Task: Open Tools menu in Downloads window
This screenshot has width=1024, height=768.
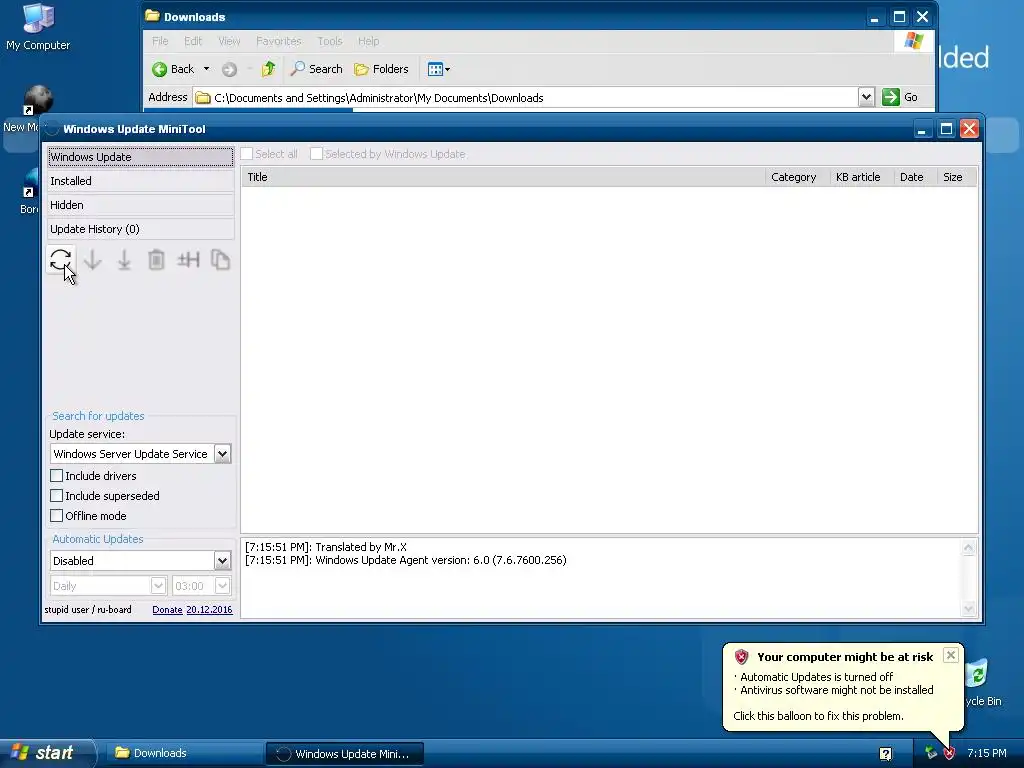Action: (330, 41)
